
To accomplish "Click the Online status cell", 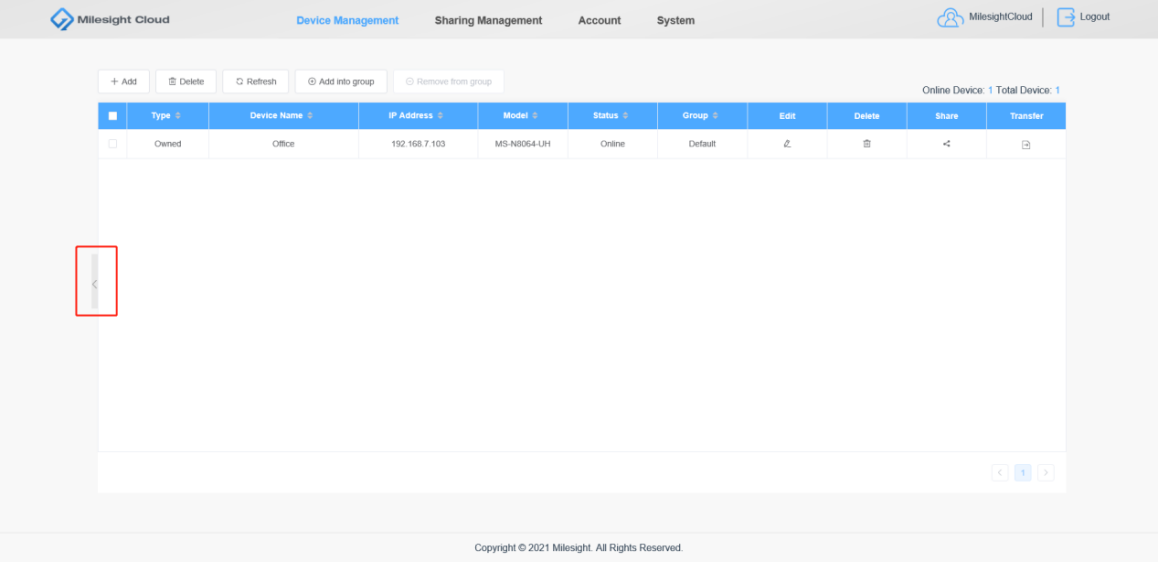I will 613,144.
